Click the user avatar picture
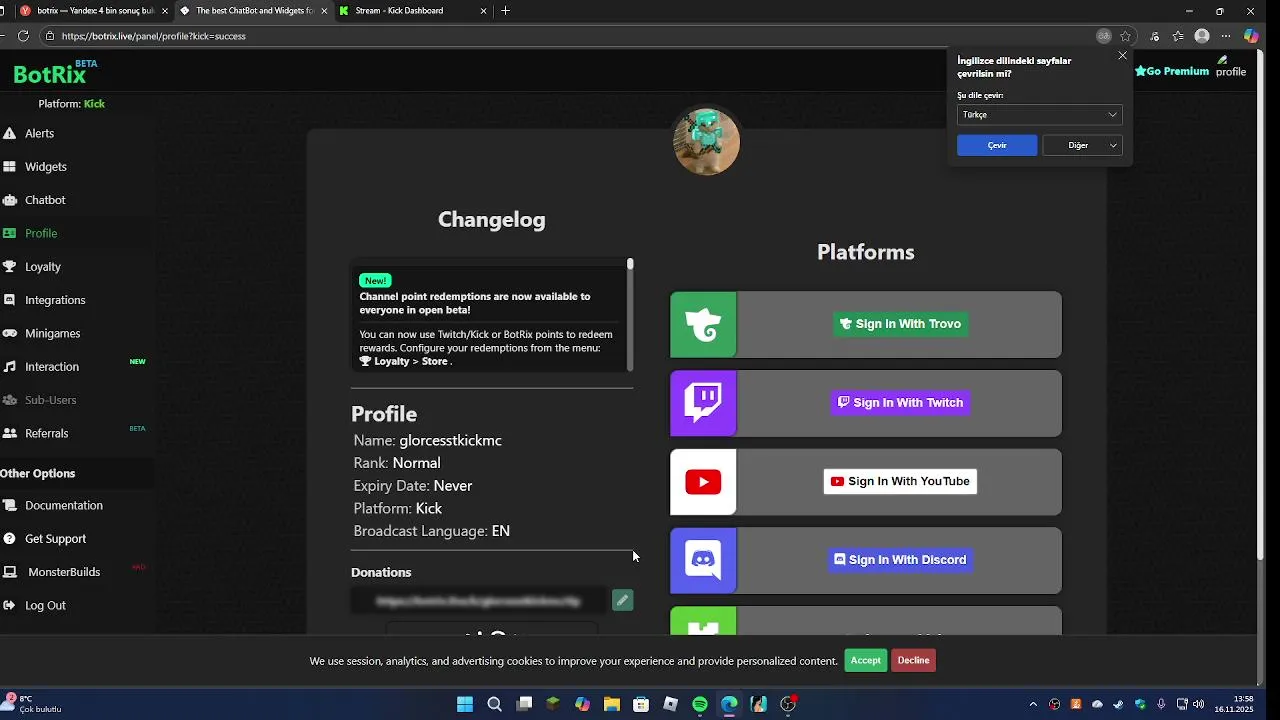 706,141
